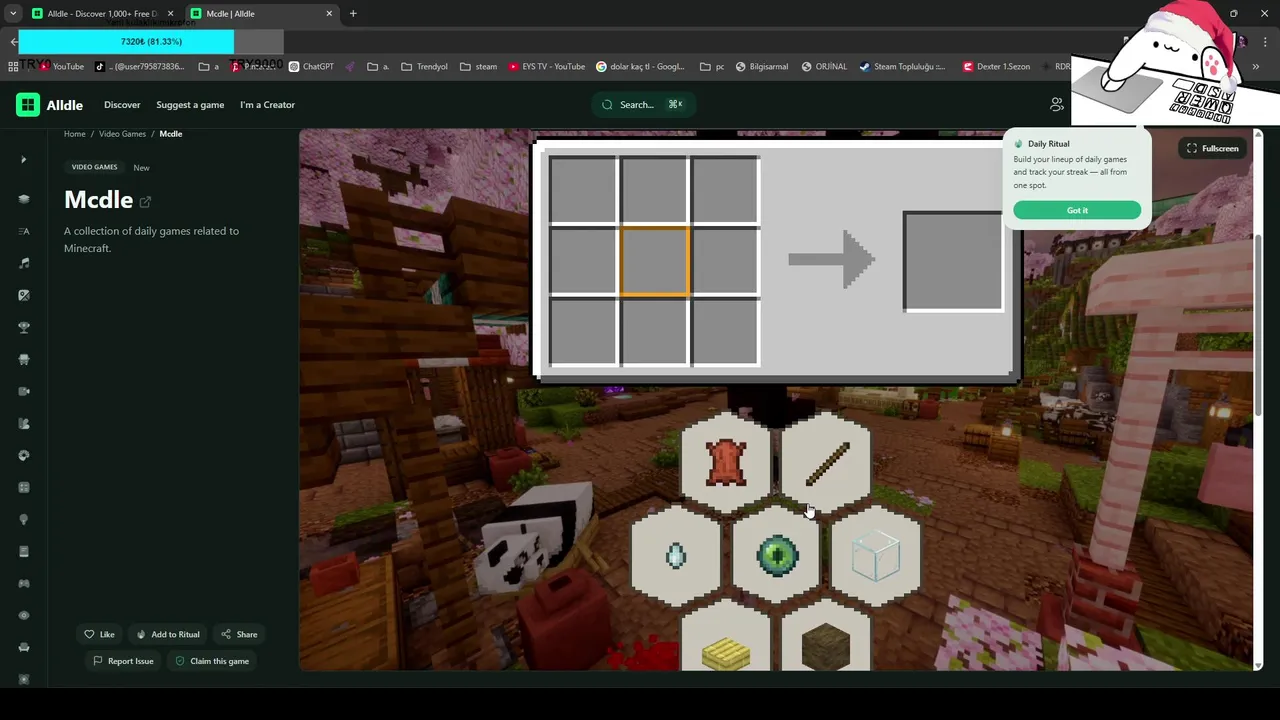The width and height of the screenshot is (1280, 720).
Task: Open Dexter 1.Sezon bookmark
Action: point(996,67)
